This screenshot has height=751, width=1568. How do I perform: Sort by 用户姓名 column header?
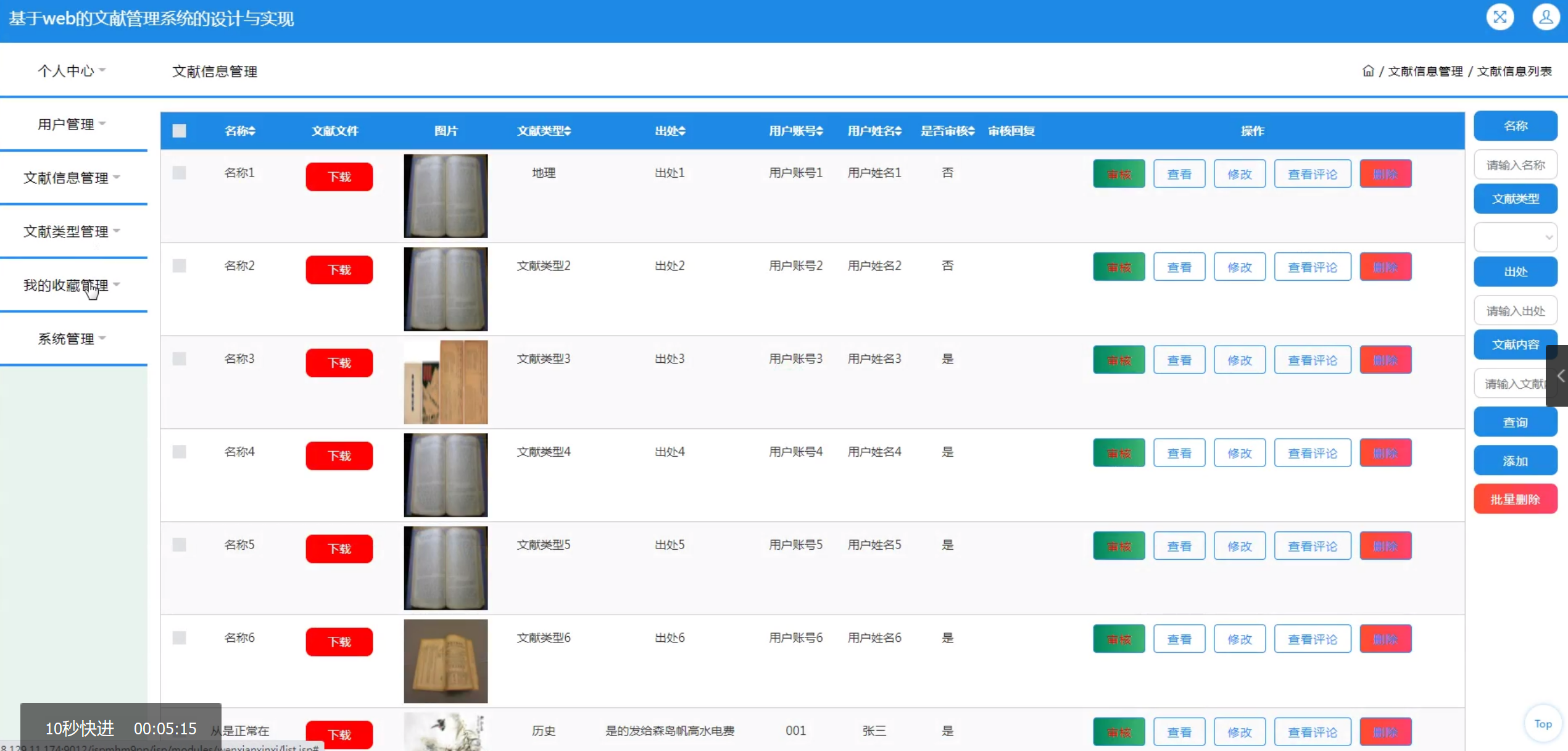pyautogui.click(x=874, y=131)
